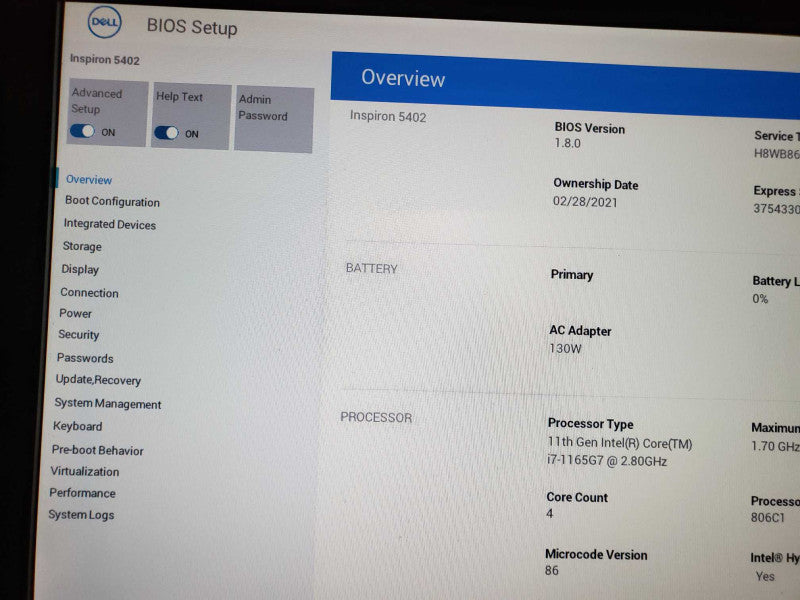Viewport: 800px width, 600px height.
Task: Click BIOS Version value 1.8.0
Action: point(567,143)
